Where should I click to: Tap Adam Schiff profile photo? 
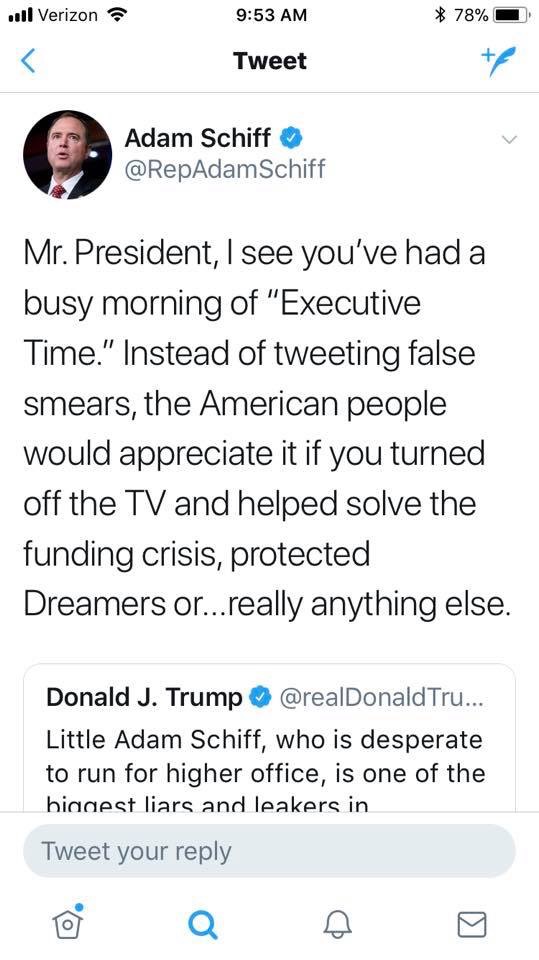point(67,154)
